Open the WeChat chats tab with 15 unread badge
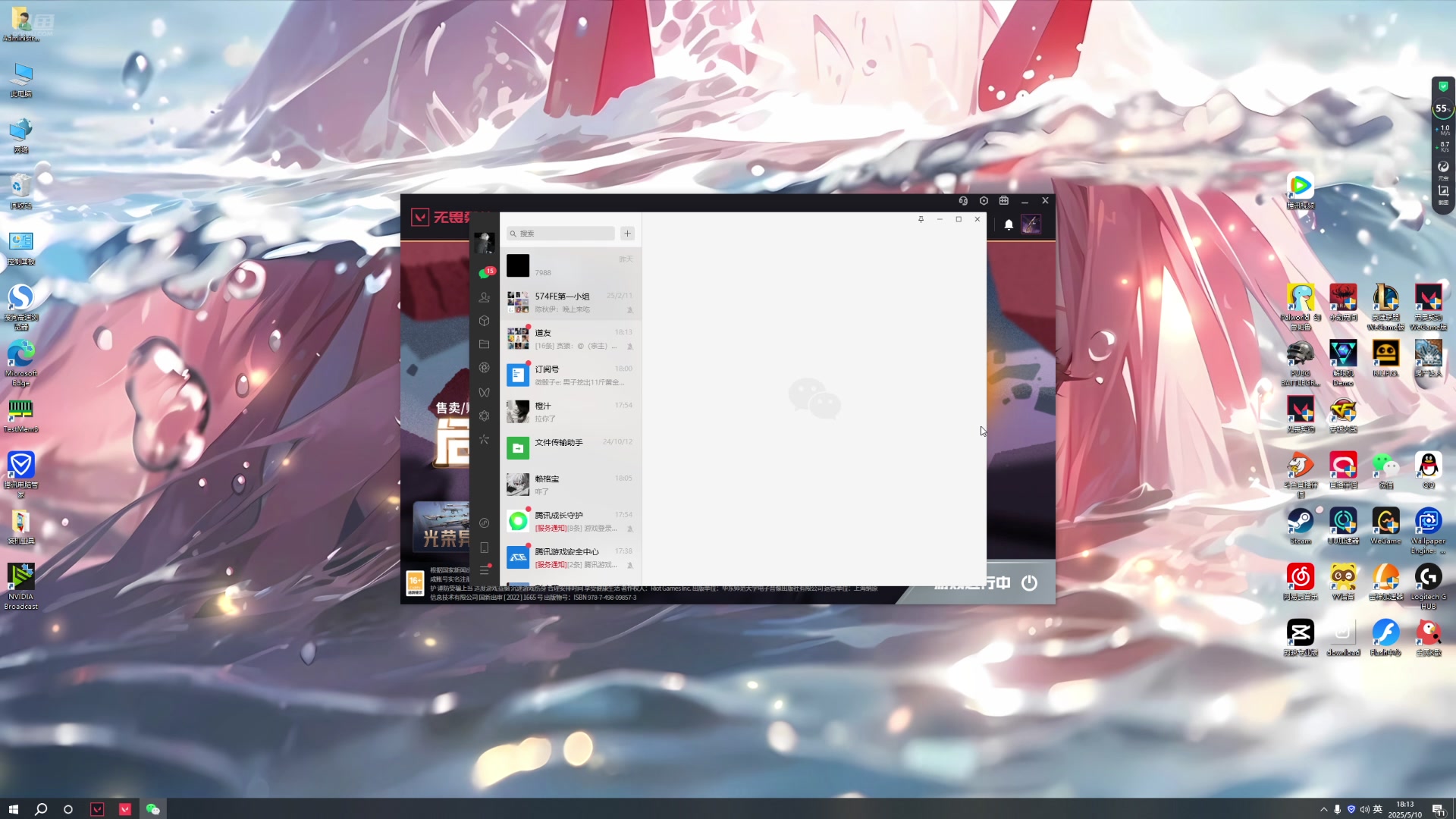The width and height of the screenshot is (1456, 819). [485, 273]
